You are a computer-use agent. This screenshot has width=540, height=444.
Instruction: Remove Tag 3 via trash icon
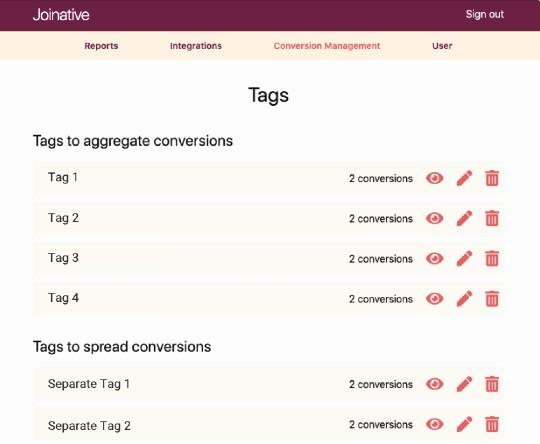coord(492,259)
